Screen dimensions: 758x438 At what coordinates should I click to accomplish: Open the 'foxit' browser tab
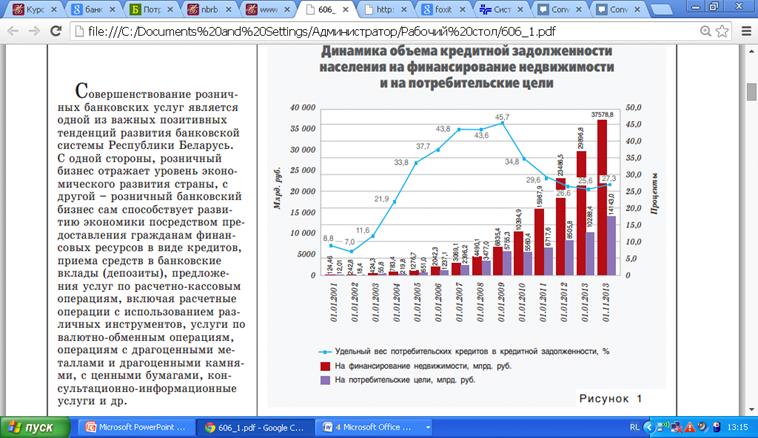pos(438,9)
